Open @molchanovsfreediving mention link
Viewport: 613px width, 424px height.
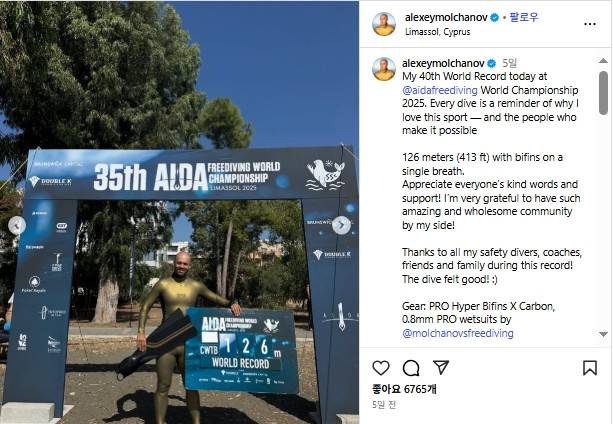[458, 333]
